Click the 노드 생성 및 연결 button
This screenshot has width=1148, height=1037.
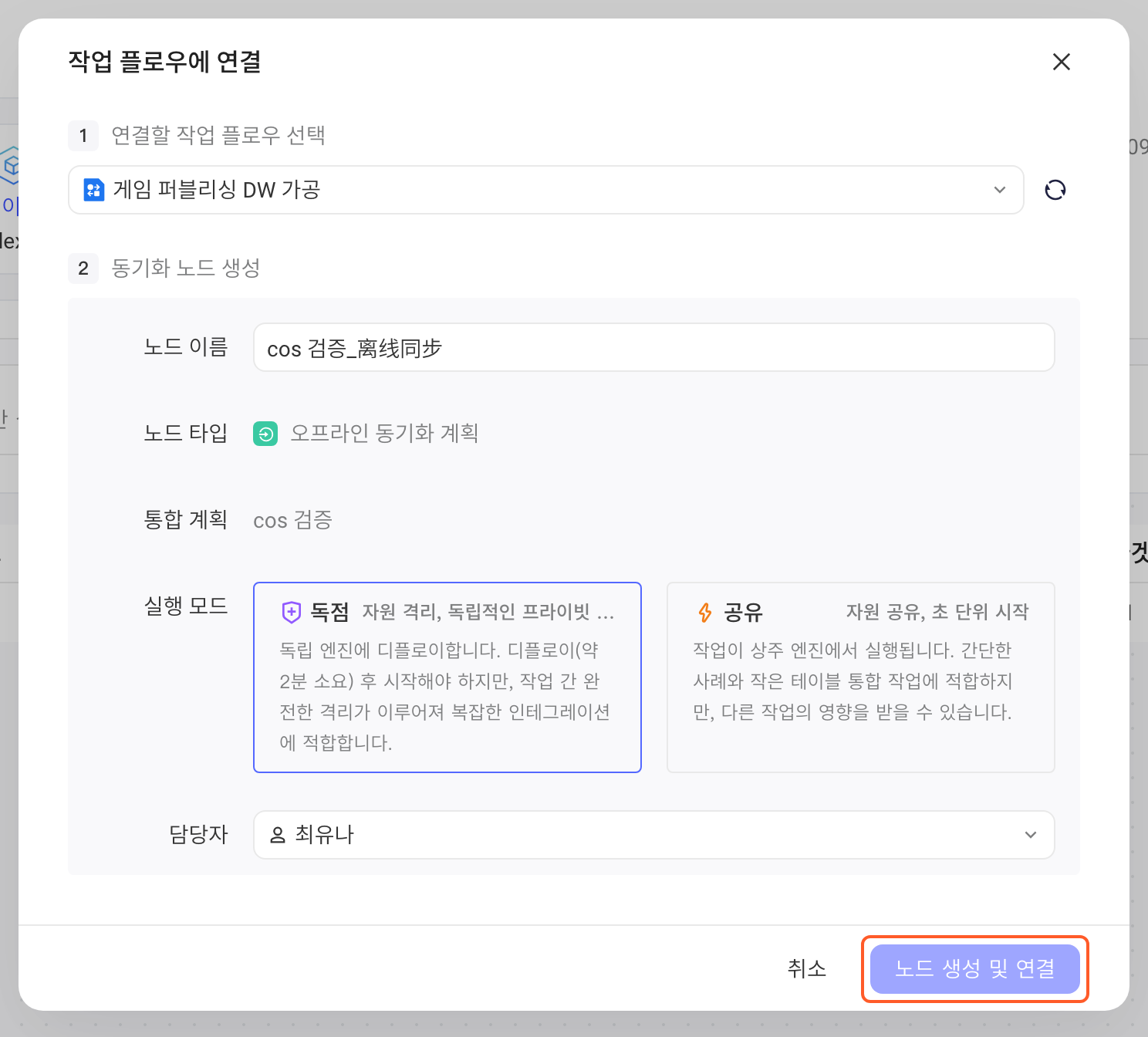click(975, 969)
